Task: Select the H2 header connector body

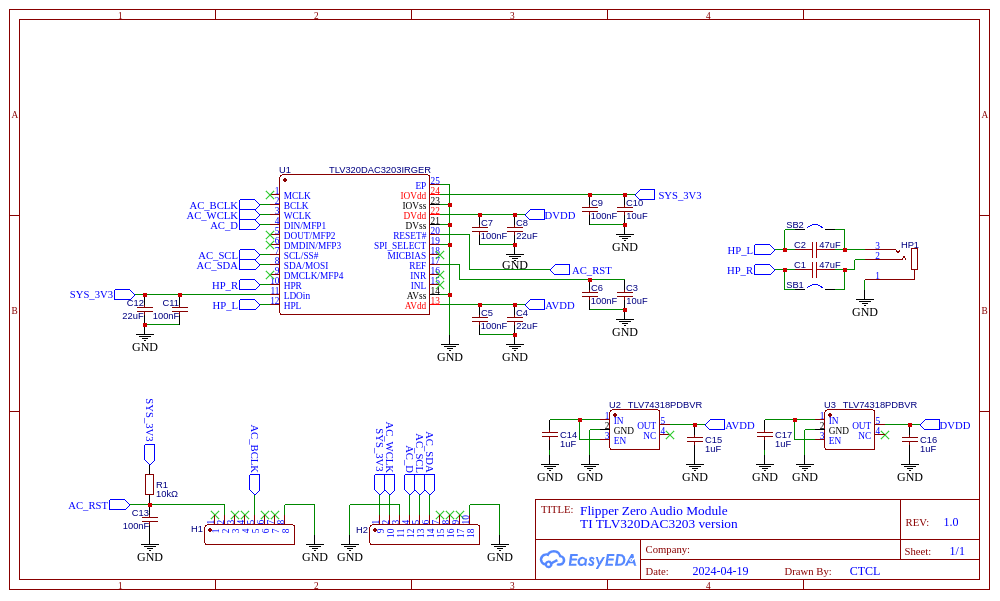Action: click(x=424, y=534)
